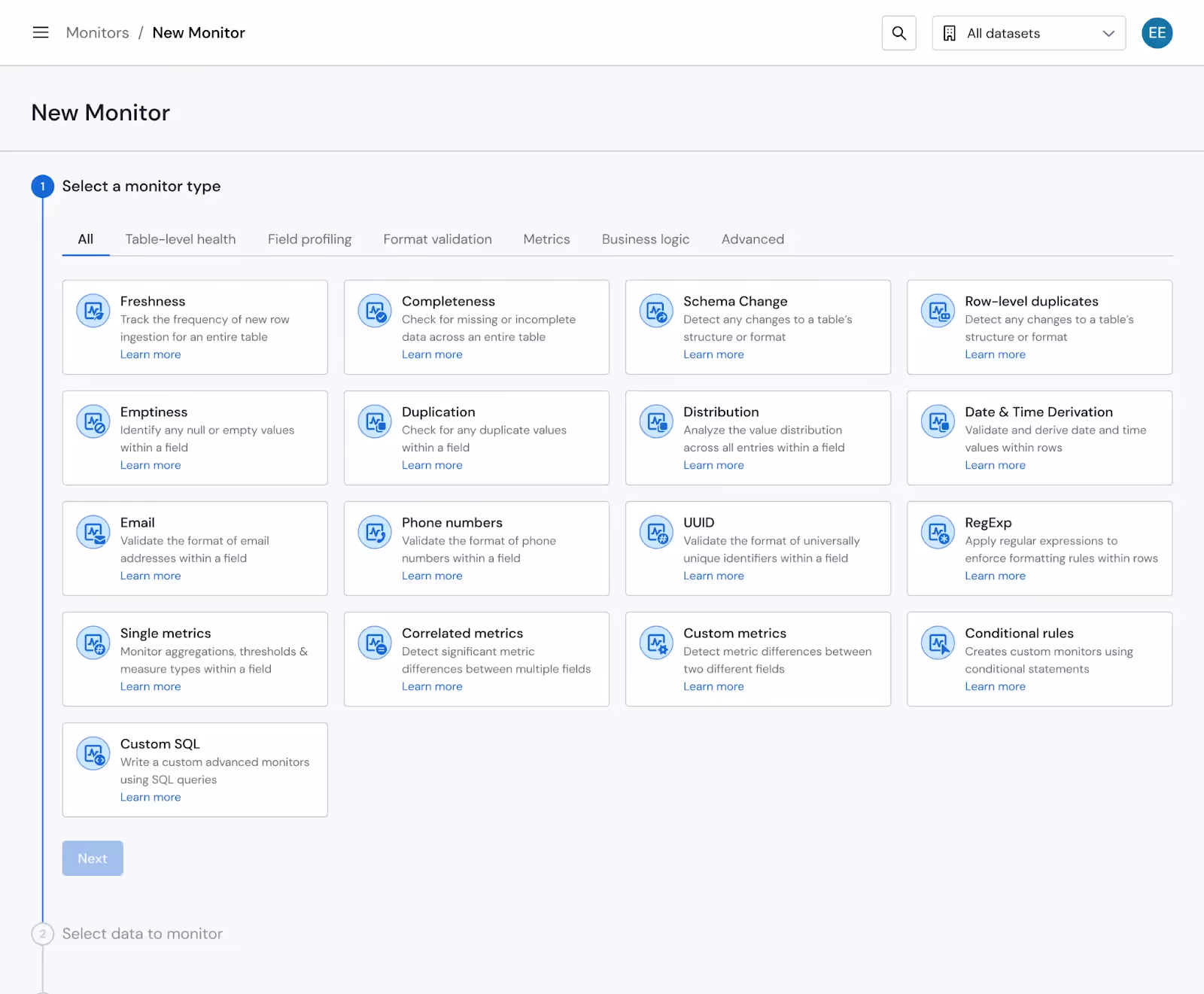
Task: Select the Custom SQL monitor icon
Action: tap(93, 753)
